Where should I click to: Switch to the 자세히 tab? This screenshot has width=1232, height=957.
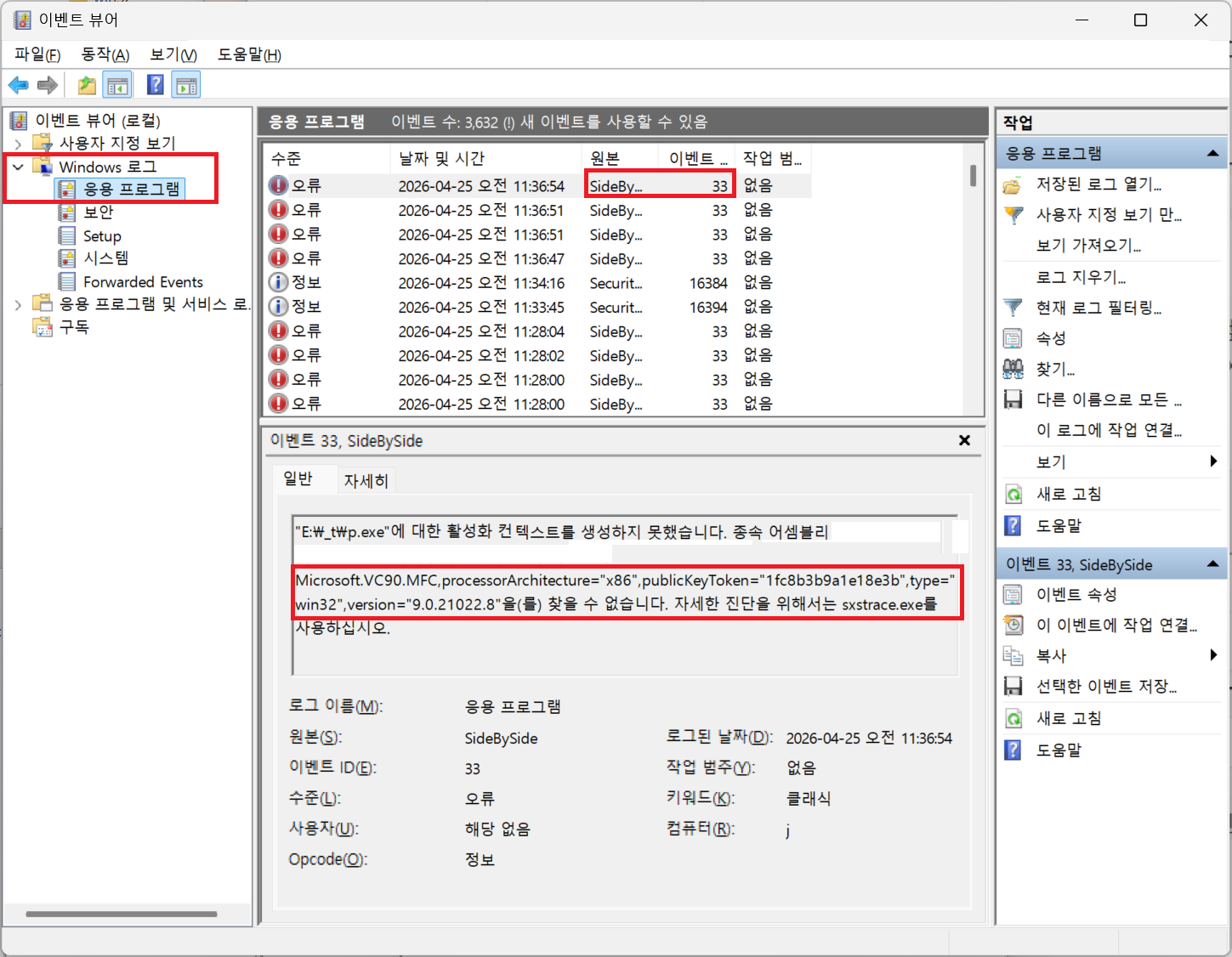point(366,481)
